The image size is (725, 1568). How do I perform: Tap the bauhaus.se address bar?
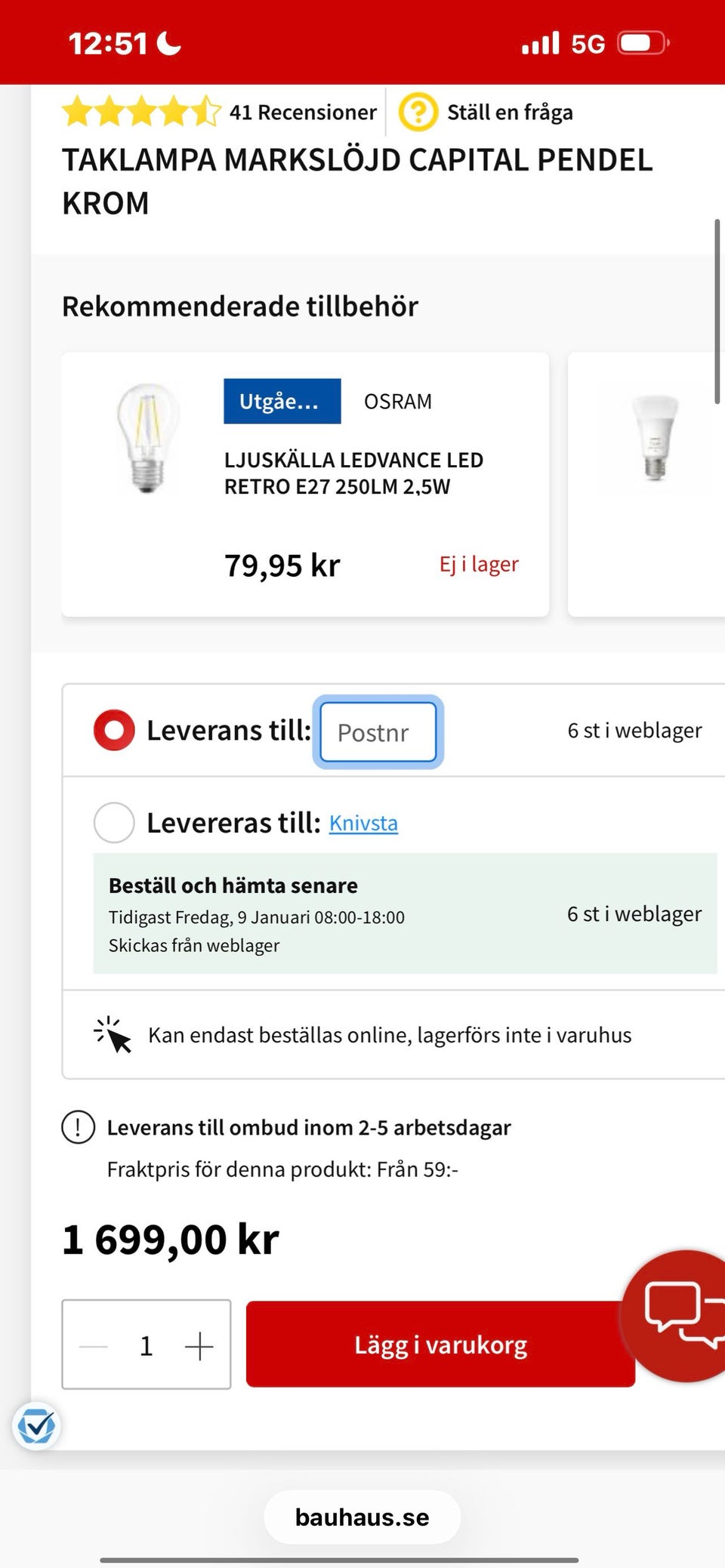coord(362,1517)
